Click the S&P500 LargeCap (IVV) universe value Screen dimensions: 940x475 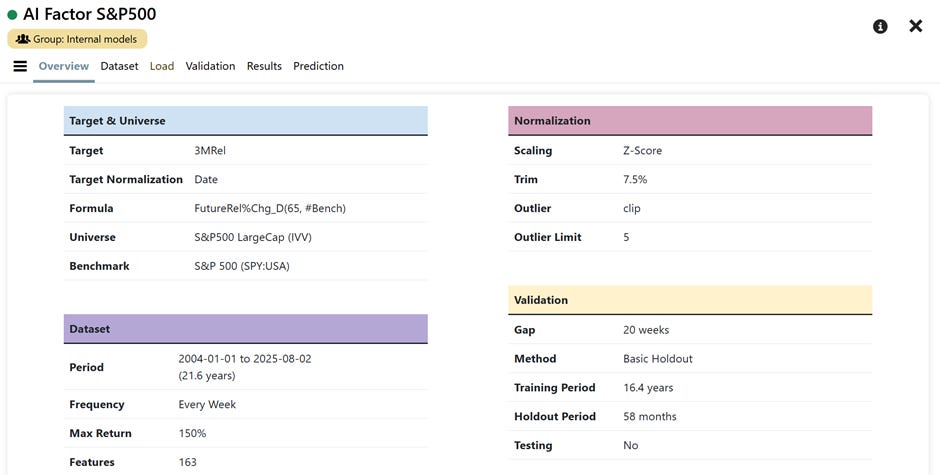tap(253, 237)
